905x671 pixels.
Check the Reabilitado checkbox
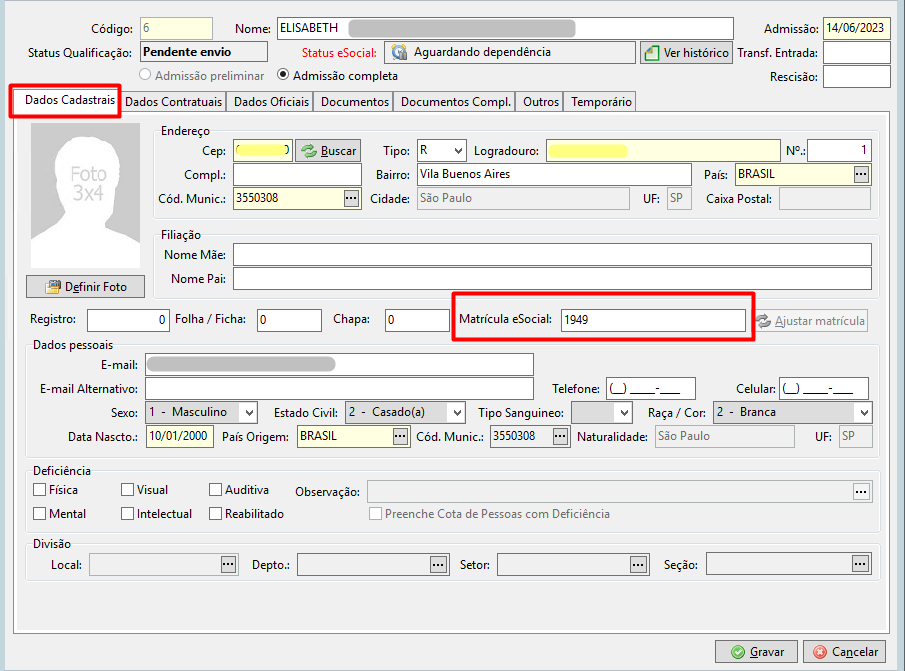(215, 513)
